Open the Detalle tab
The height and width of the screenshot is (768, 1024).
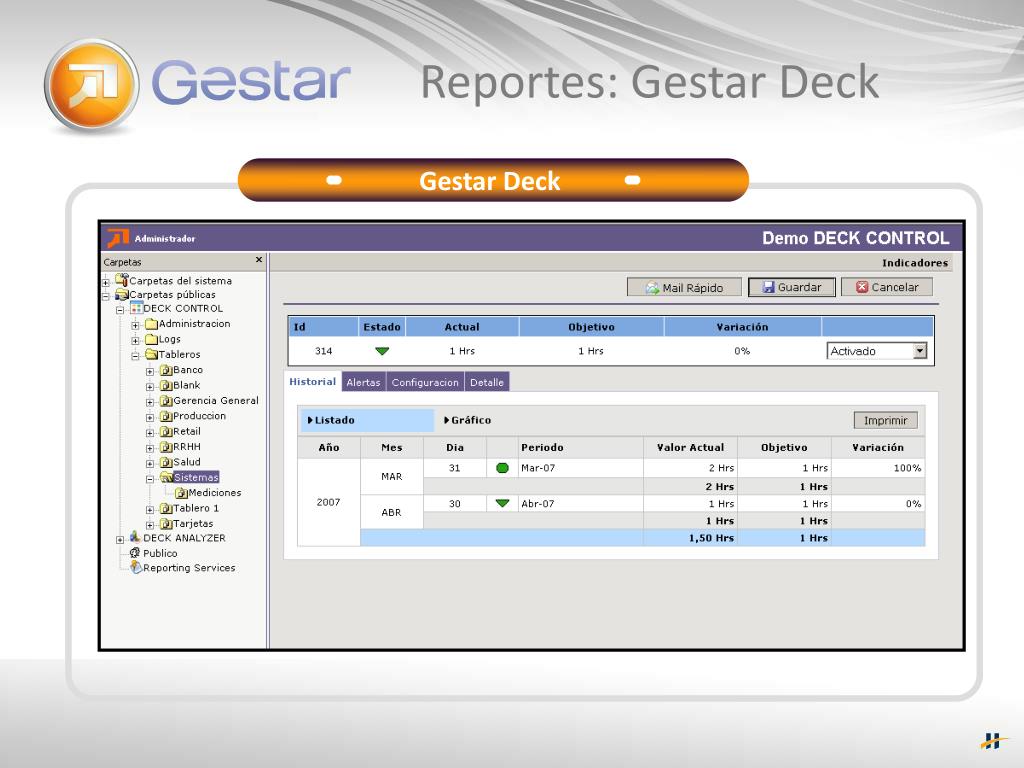pos(487,382)
